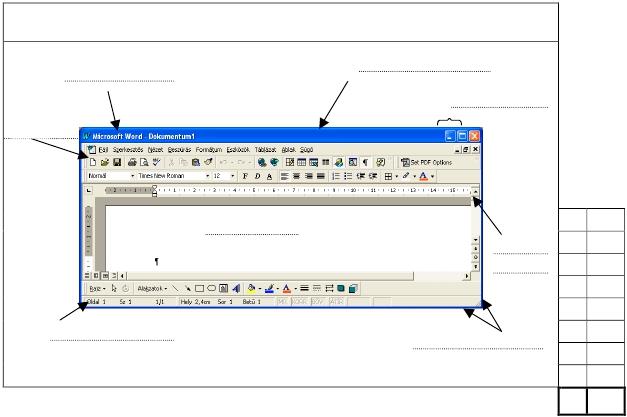The height and width of the screenshot is (417, 627).
Task: Open the Táblázat menu
Action: pyautogui.click(x=266, y=150)
